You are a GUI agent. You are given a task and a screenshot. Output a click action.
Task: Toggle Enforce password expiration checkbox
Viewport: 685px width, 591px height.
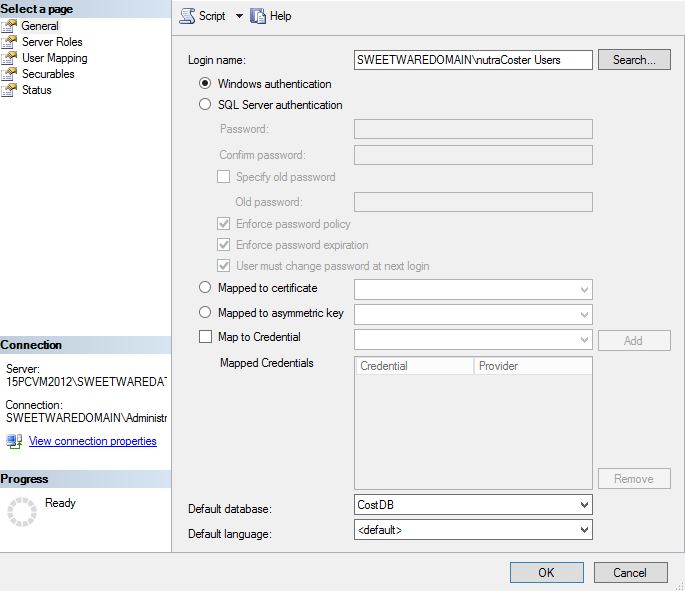(x=224, y=245)
